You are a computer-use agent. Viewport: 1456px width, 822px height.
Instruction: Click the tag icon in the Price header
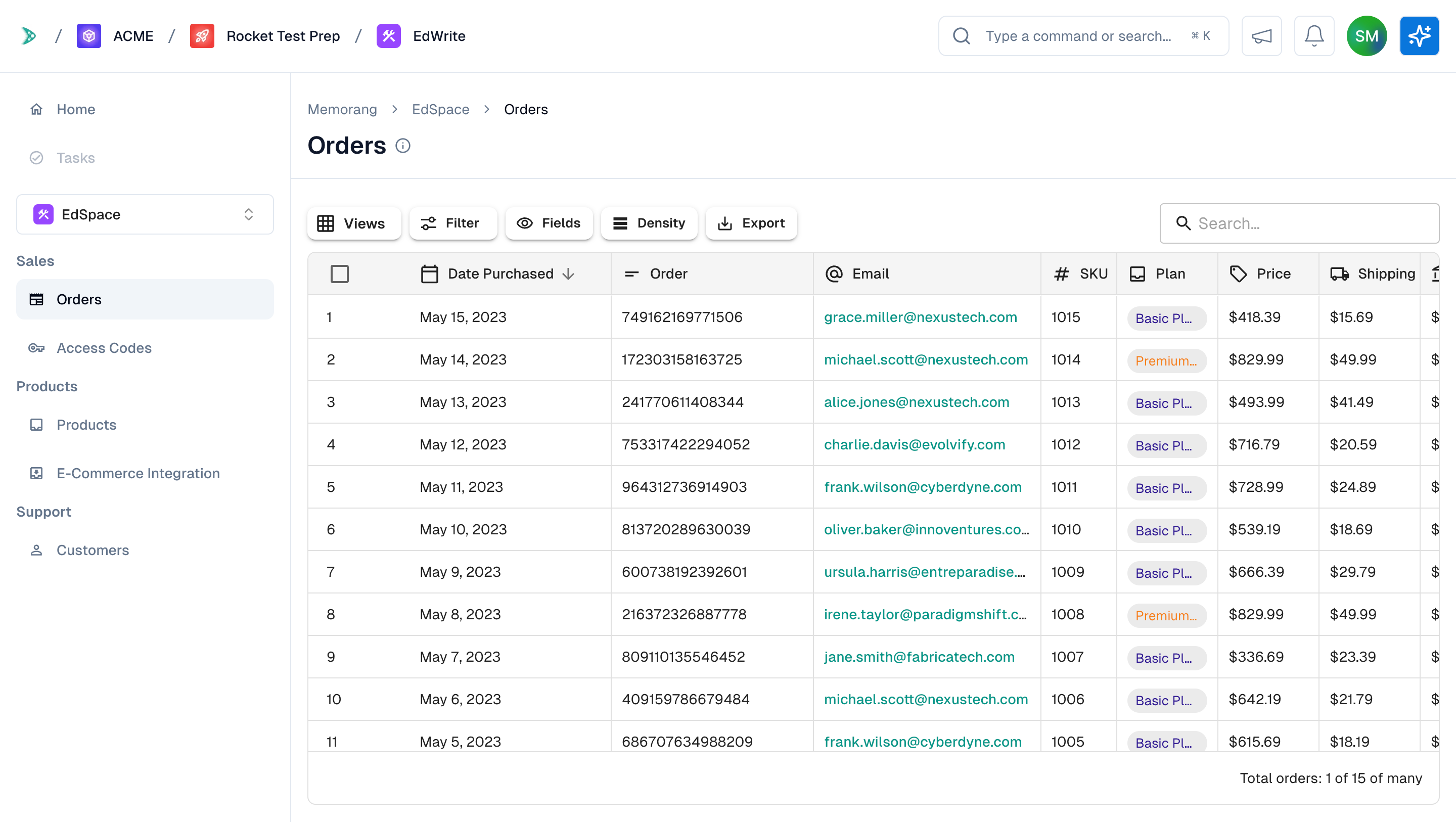(1239, 273)
